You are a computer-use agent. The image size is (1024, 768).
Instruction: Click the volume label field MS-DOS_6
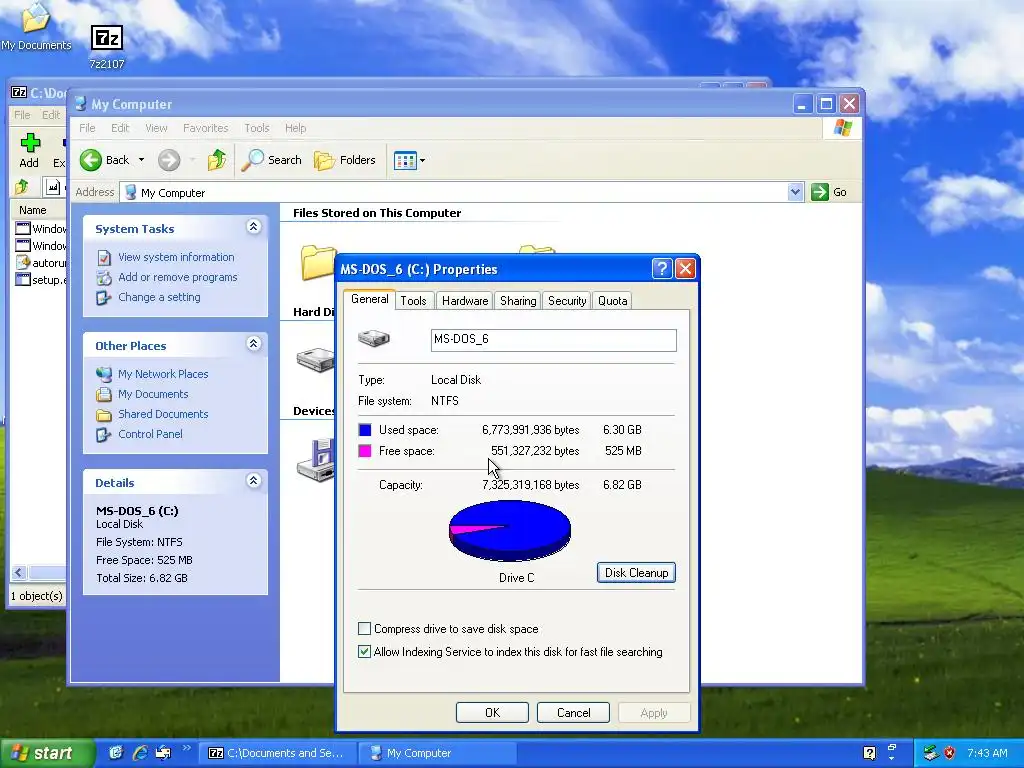coord(554,340)
